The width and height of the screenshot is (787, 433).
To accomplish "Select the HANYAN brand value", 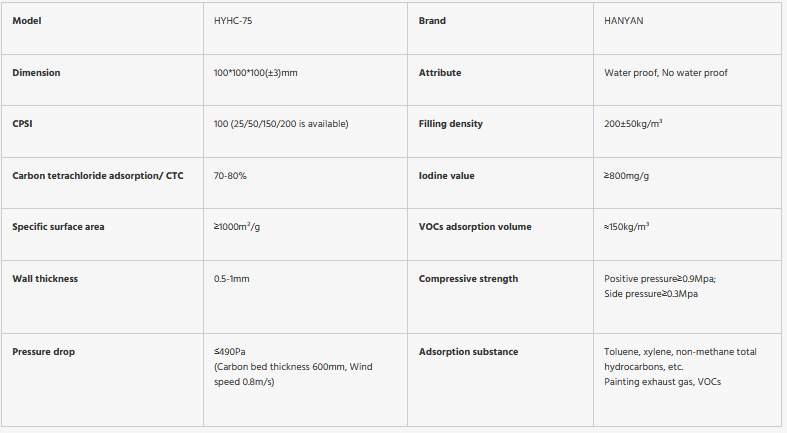I will click(628, 20).
